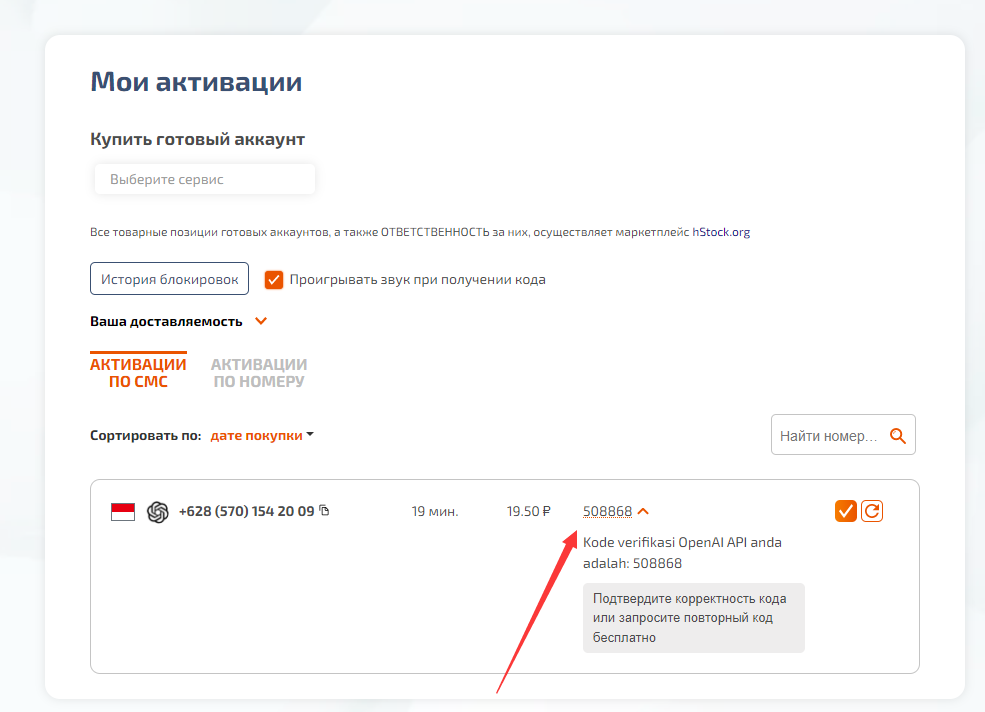This screenshot has height=712, width=985.
Task: Focus the Найти номер search field
Action: 828,436
